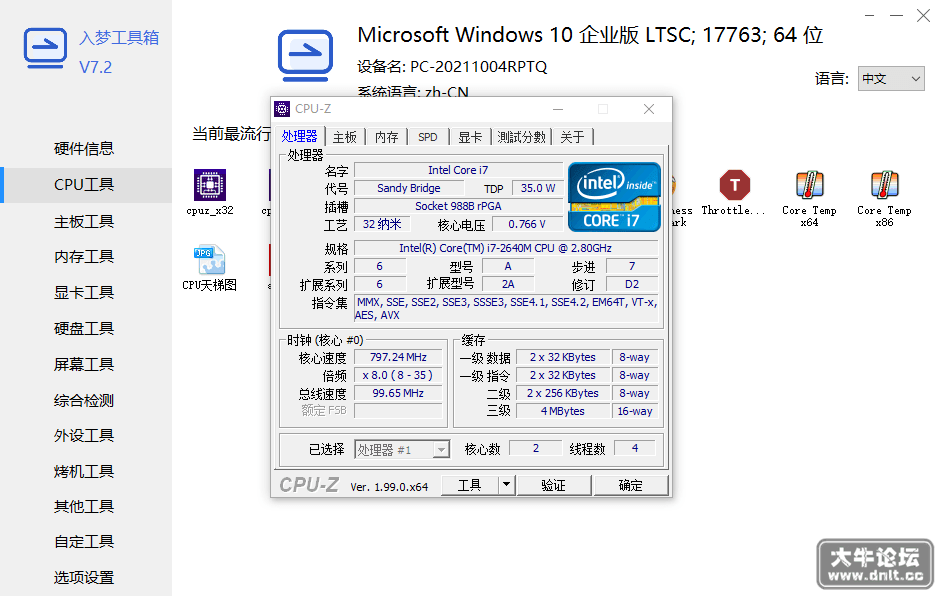
Task: Click the Intel Core i7 name field
Action: coord(458,170)
